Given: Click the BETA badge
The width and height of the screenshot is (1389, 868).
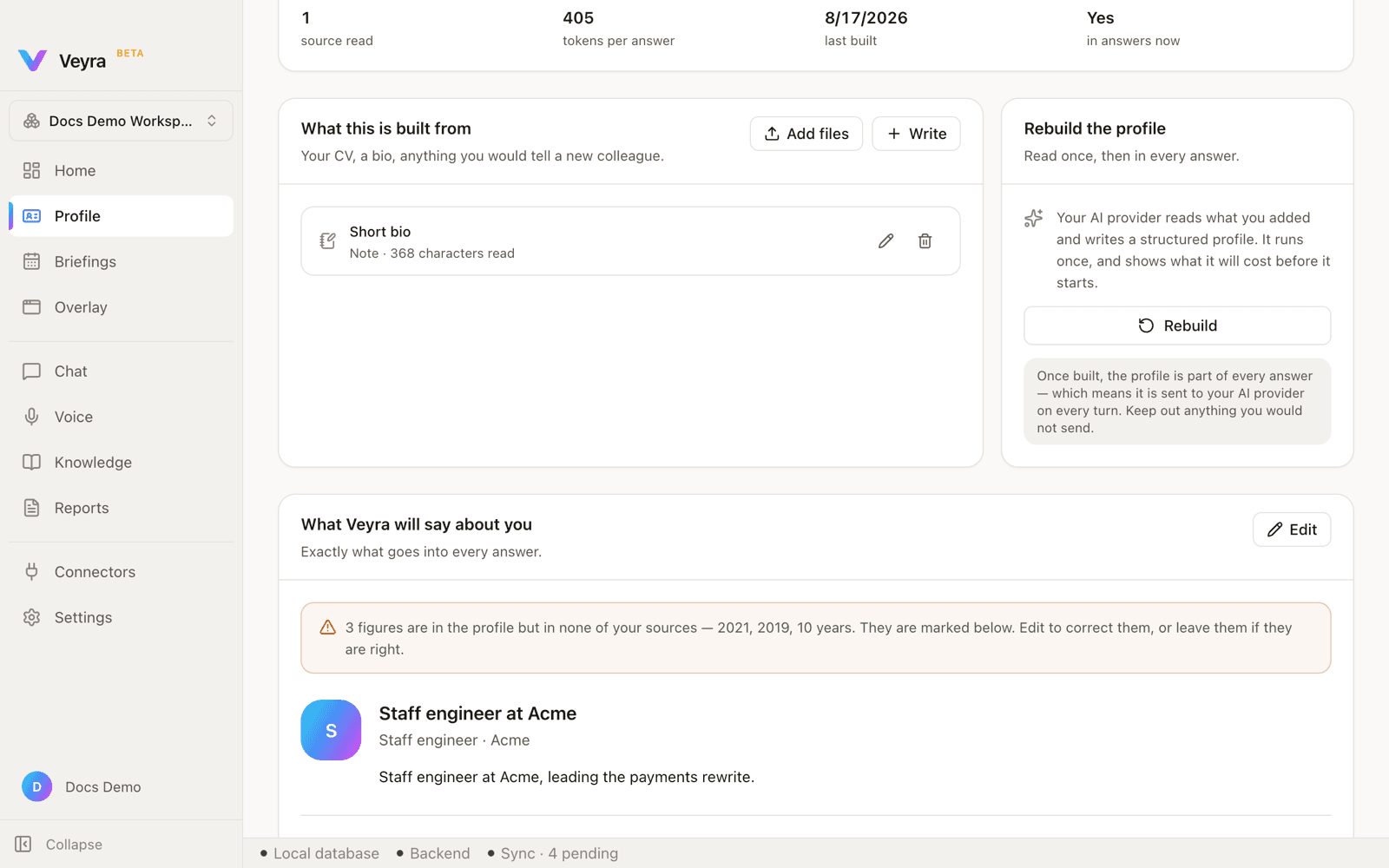Looking at the screenshot, I should (x=130, y=53).
